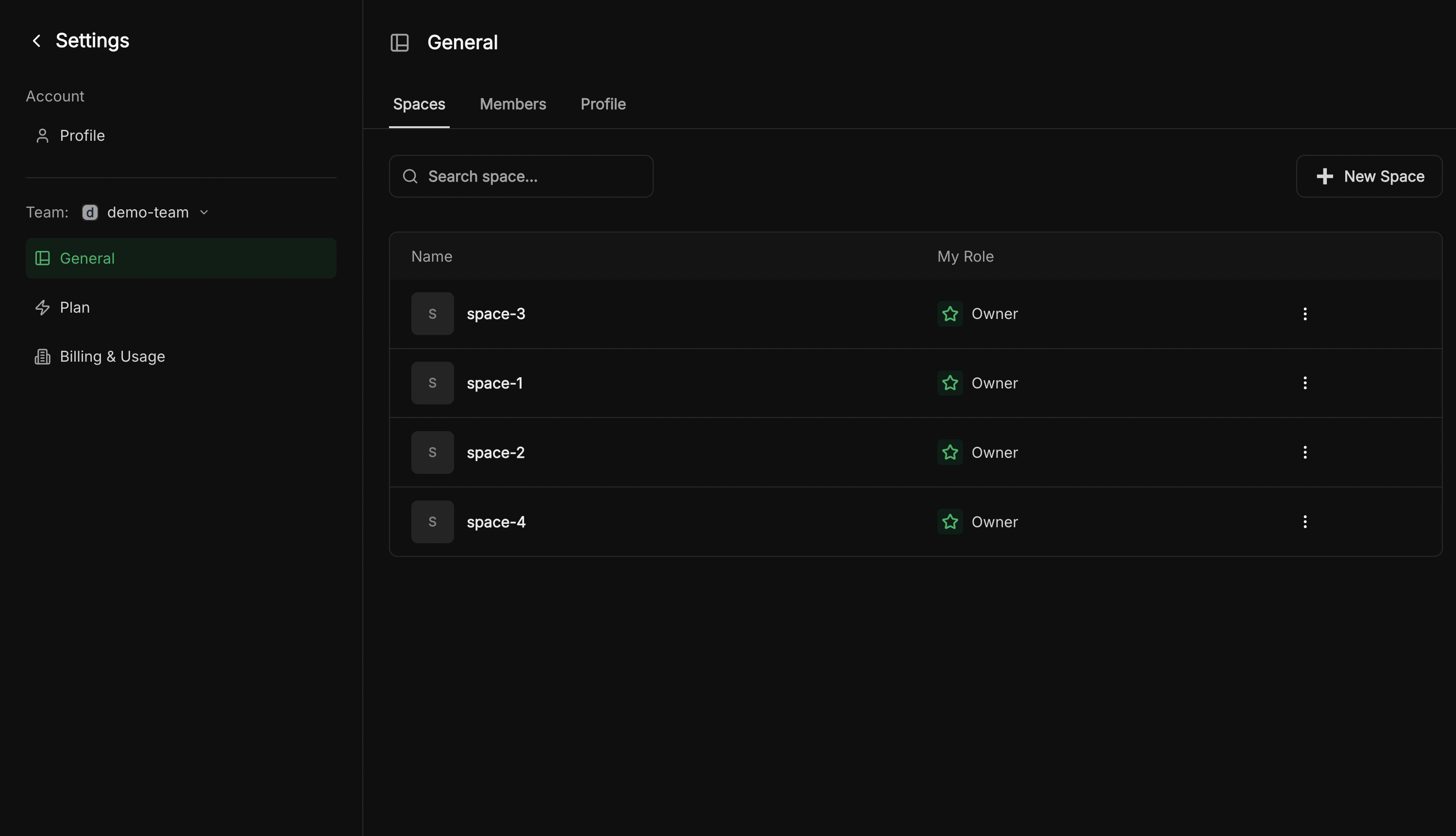Open the options menu for space-1
This screenshot has width=1456, height=836.
coord(1304,383)
